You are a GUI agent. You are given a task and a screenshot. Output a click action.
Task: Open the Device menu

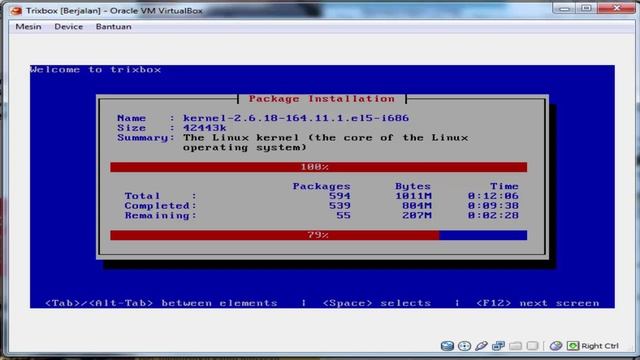tap(69, 27)
